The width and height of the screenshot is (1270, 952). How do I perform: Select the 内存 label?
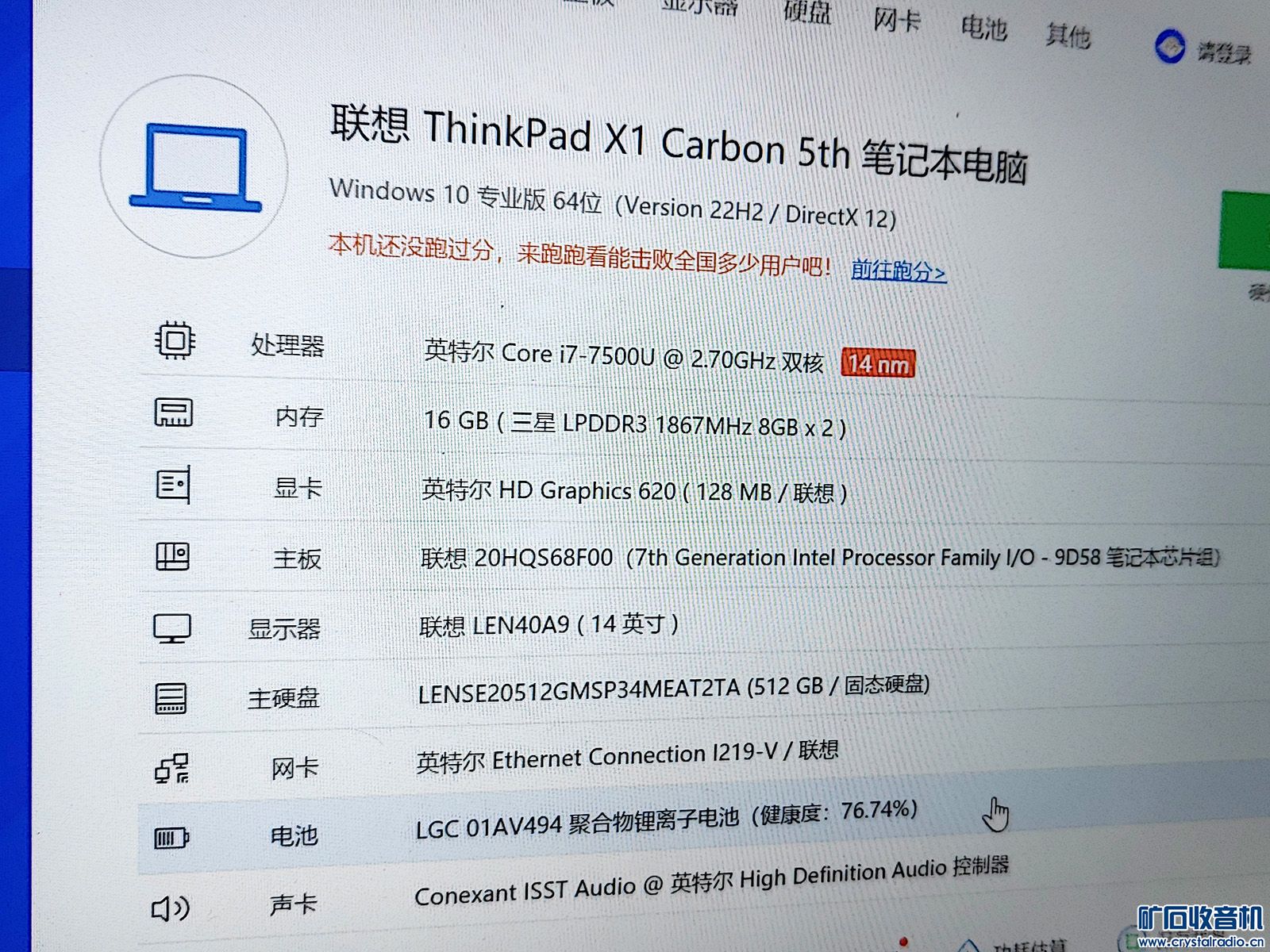299,416
